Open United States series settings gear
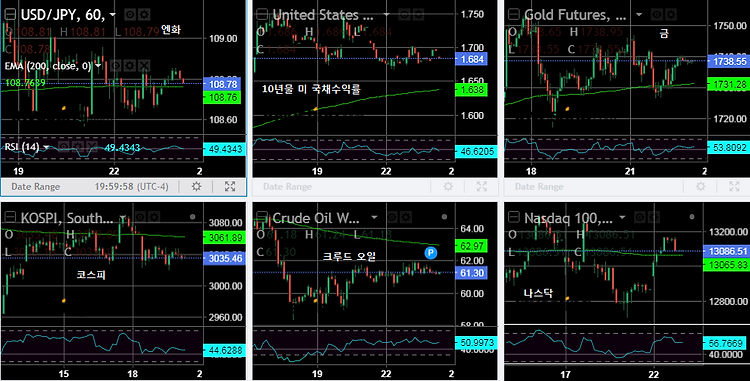 (x=418, y=15)
